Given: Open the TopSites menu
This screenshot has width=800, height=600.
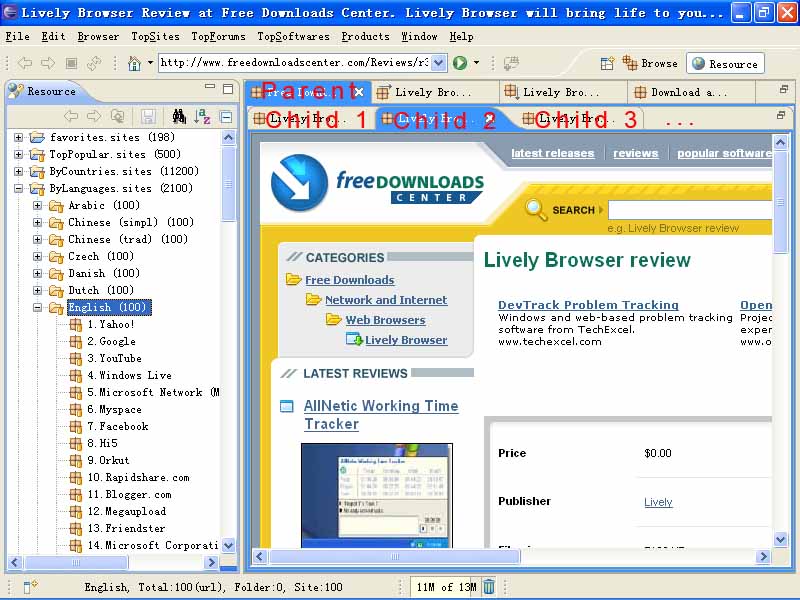Looking at the screenshot, I should tap(155, 36).
